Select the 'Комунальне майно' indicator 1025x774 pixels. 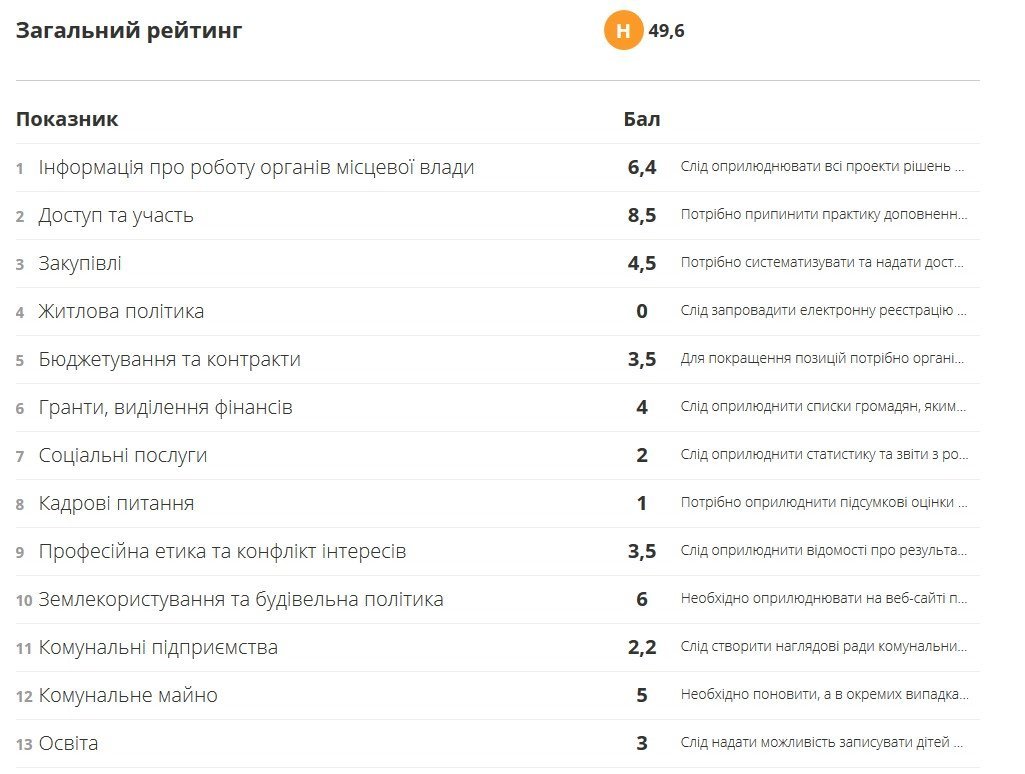pyautogui.click(x=128, y=696)
